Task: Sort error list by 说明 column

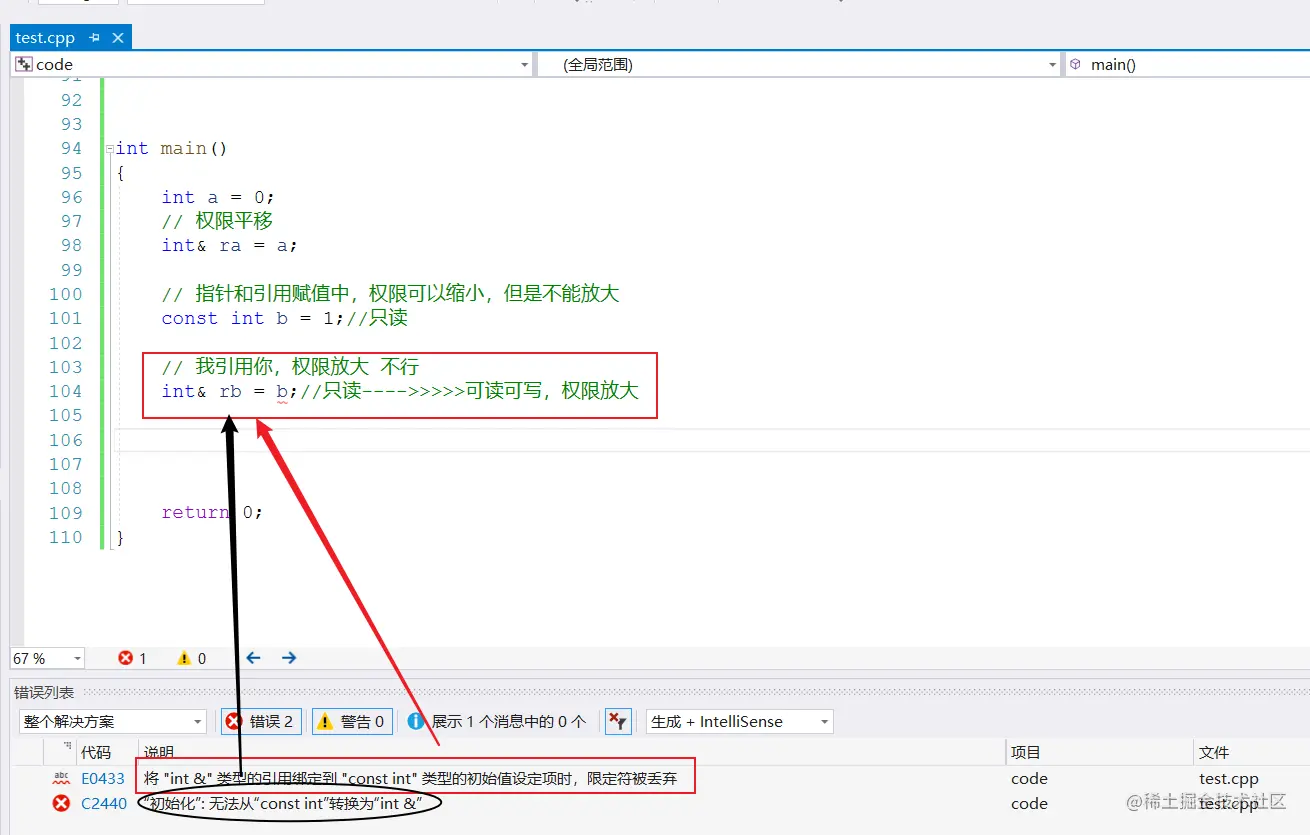Action: pos(159,752)
